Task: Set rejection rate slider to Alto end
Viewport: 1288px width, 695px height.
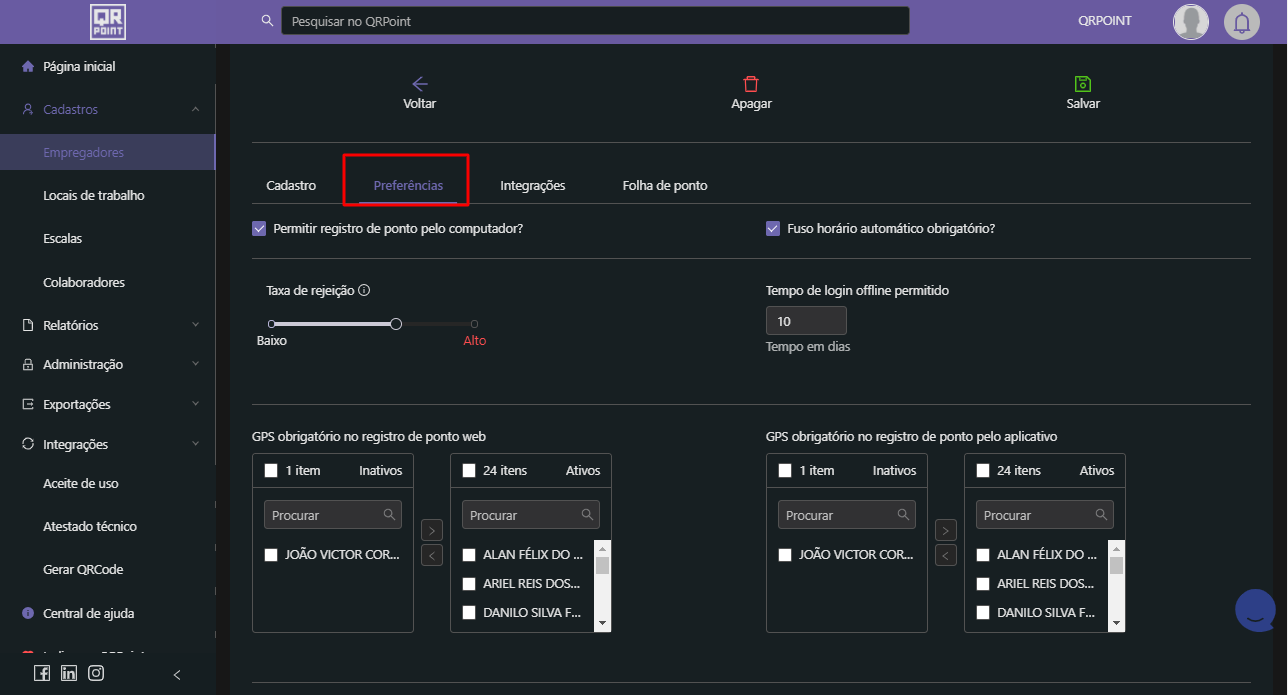Action: (474, 324)
